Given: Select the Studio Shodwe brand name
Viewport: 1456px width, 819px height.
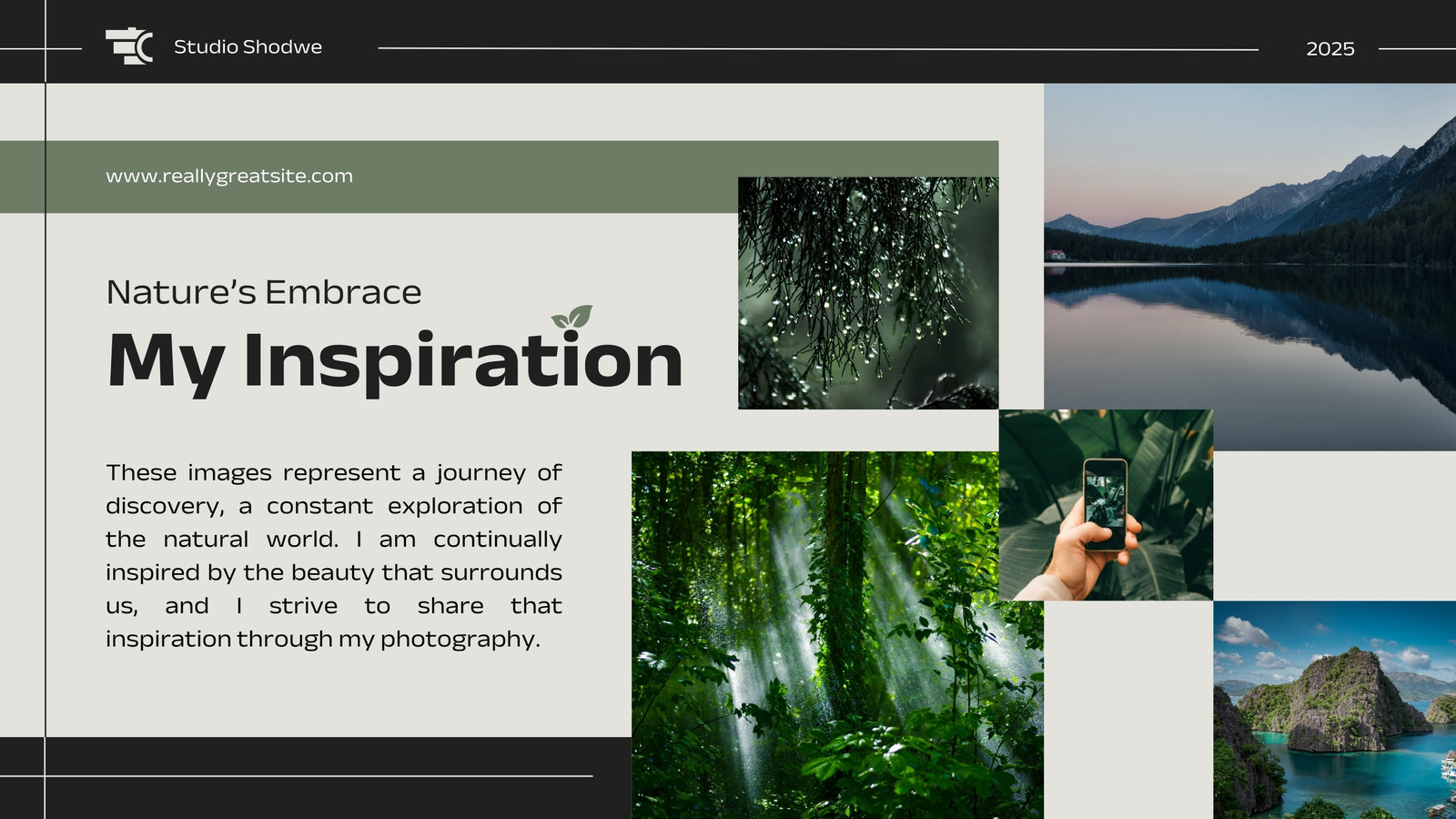Looking at the screenshot, I should pos(248,47).
